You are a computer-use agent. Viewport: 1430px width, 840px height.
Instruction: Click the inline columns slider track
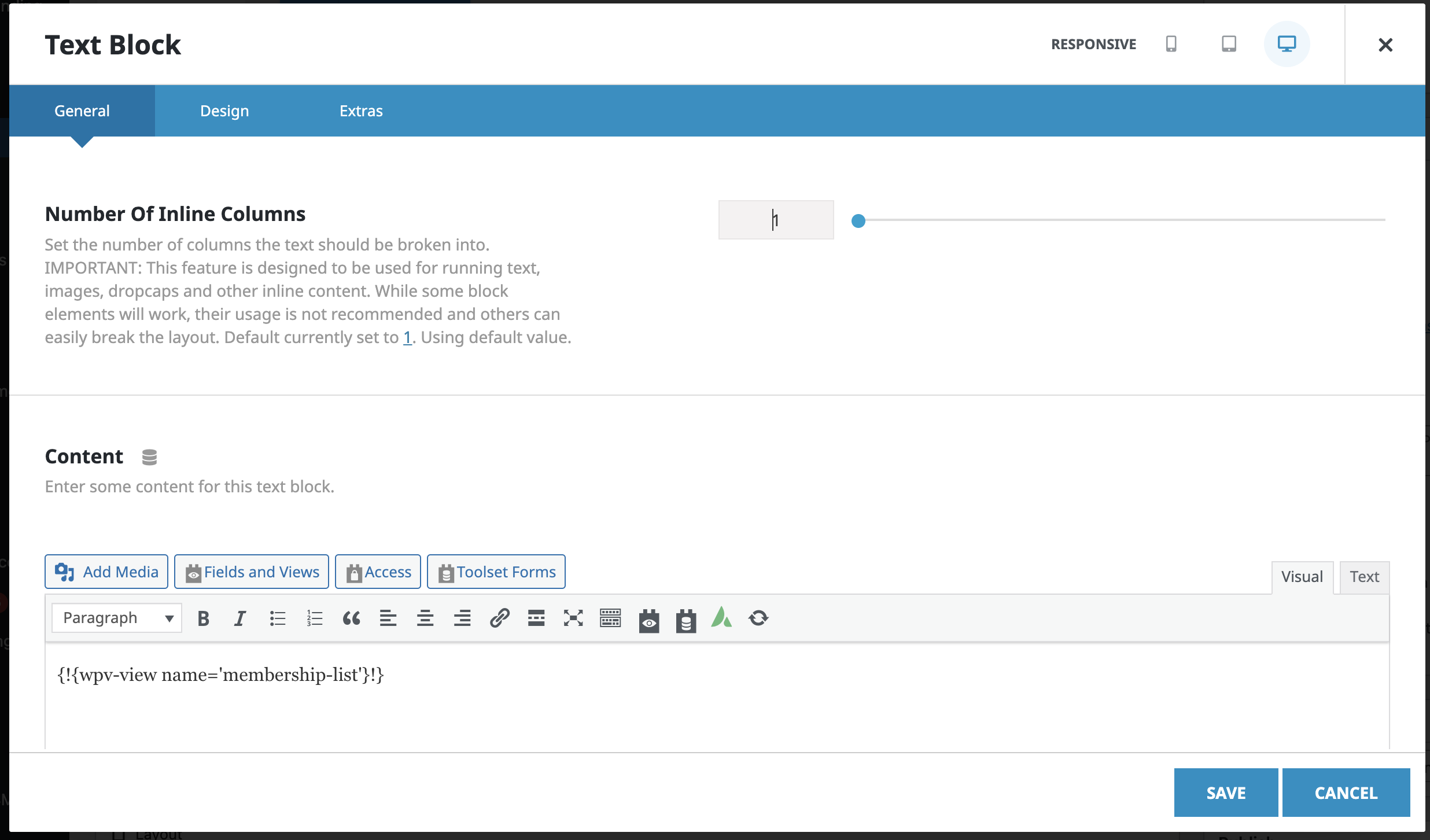[1122, 220]
